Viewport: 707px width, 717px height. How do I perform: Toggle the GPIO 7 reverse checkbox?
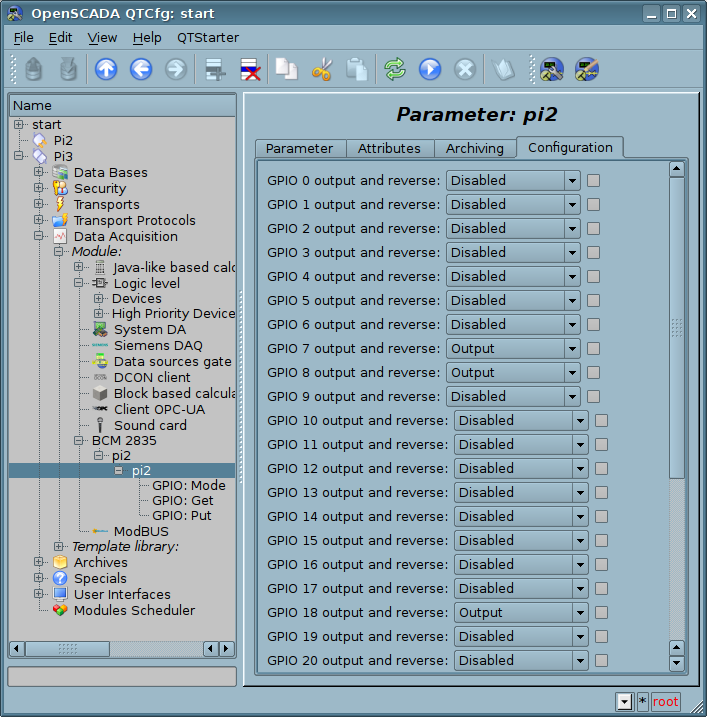tap(593, 349)
